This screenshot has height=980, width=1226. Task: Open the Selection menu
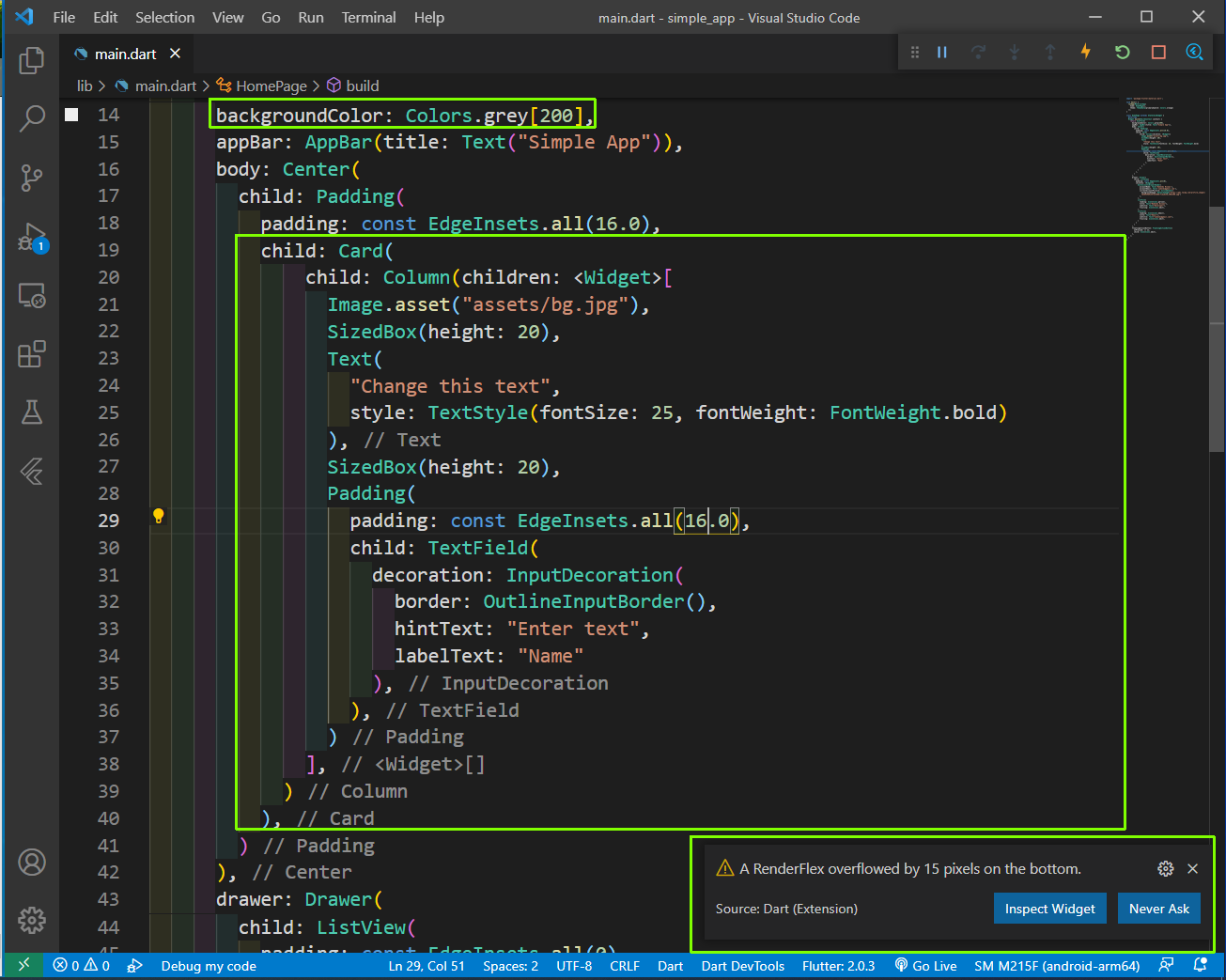pyautogui.click(x=164, y=17)
